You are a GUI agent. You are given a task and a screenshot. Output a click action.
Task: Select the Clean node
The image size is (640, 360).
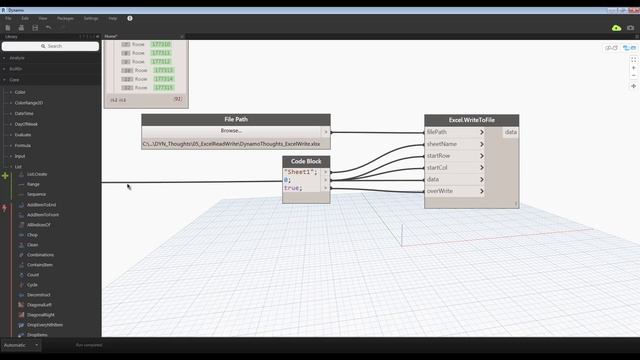[32, 245]
